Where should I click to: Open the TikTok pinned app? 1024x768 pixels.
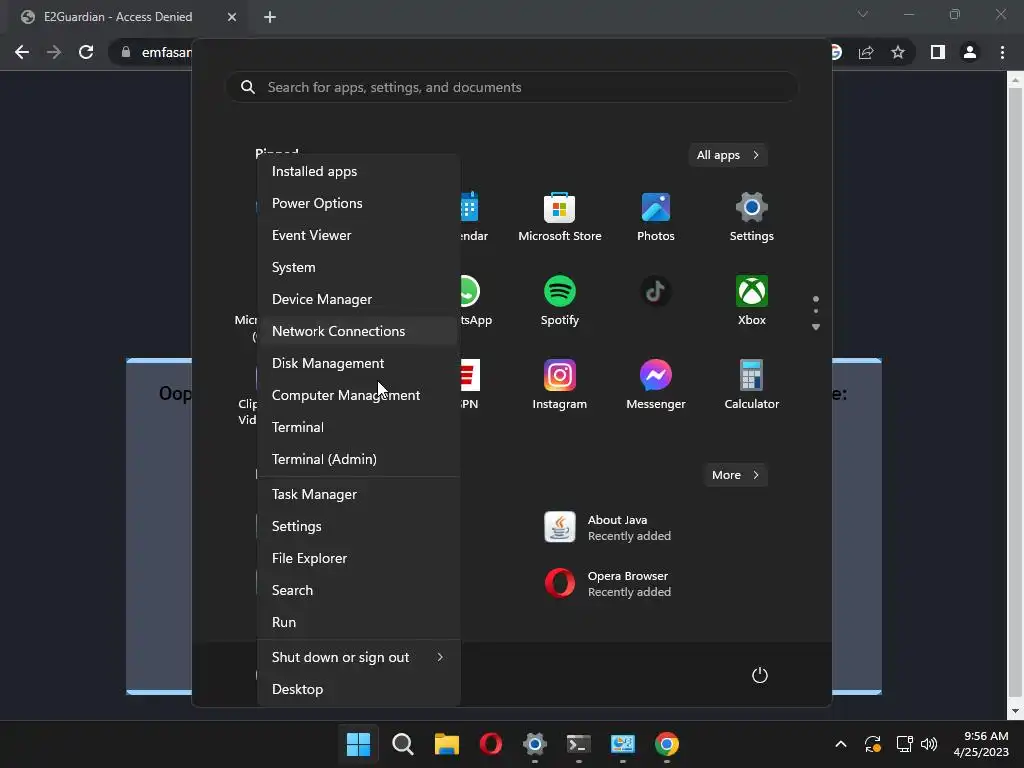click(656, 292)
